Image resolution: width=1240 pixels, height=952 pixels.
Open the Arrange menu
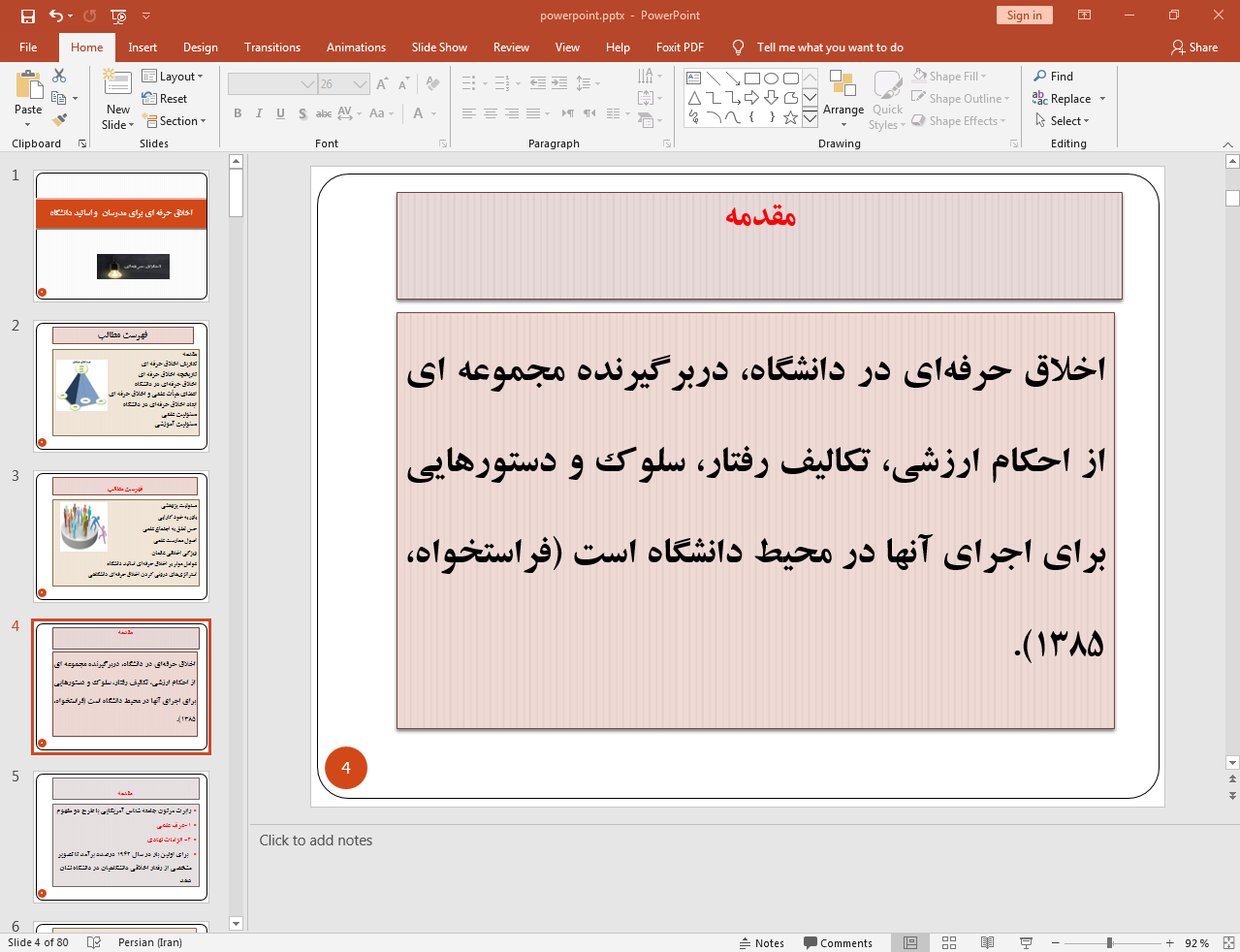(843, 99)
